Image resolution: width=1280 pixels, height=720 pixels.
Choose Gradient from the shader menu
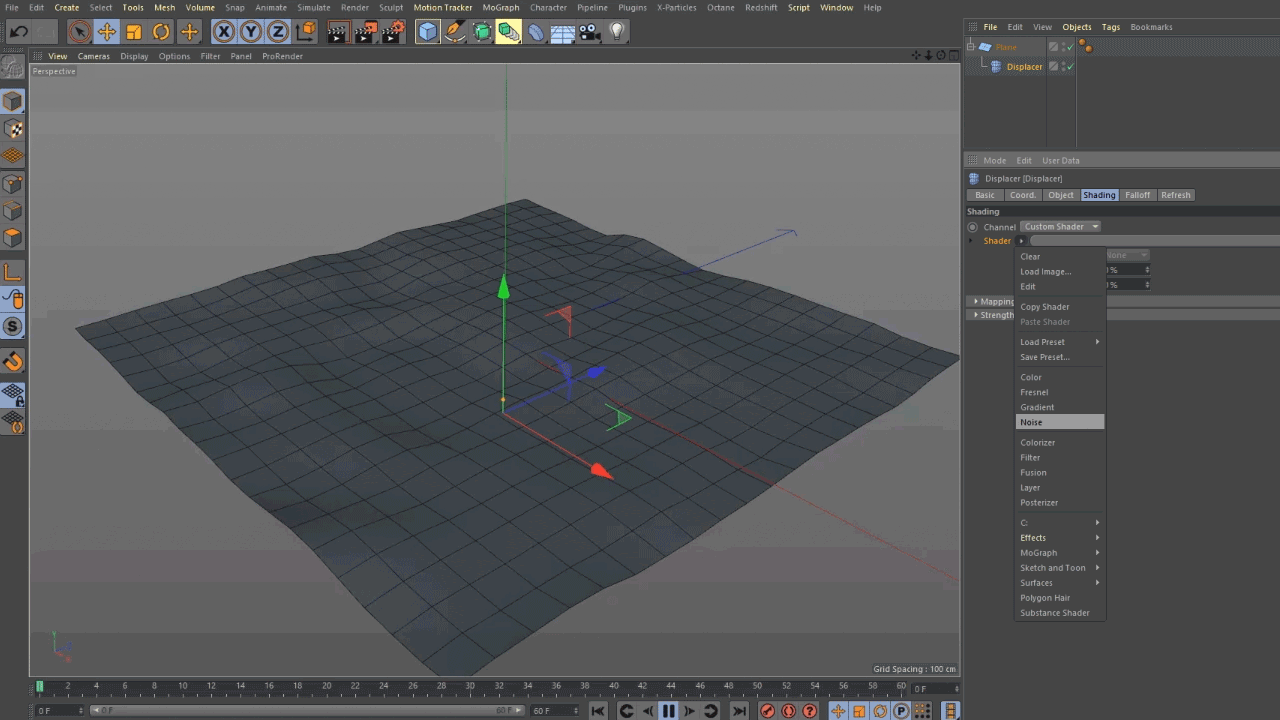tap(1060, 407)
